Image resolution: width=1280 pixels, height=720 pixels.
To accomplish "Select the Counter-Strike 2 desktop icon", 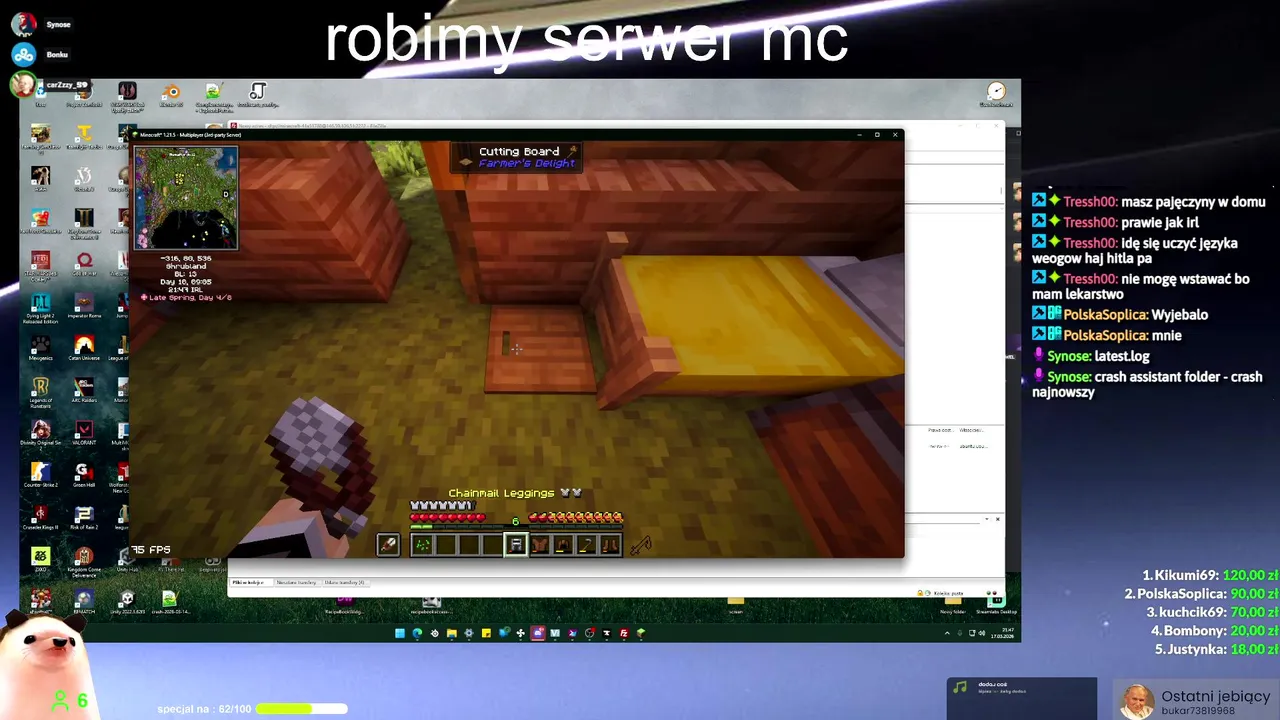I will click(40, 475).
